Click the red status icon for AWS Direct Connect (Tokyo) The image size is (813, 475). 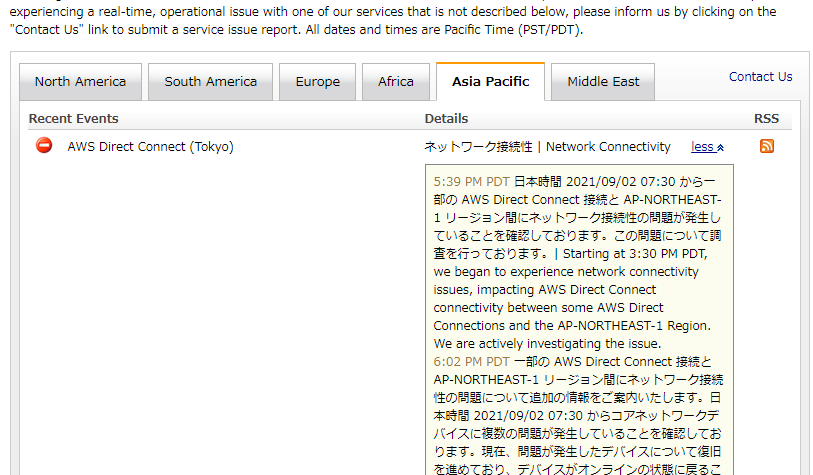coord(44,145)
